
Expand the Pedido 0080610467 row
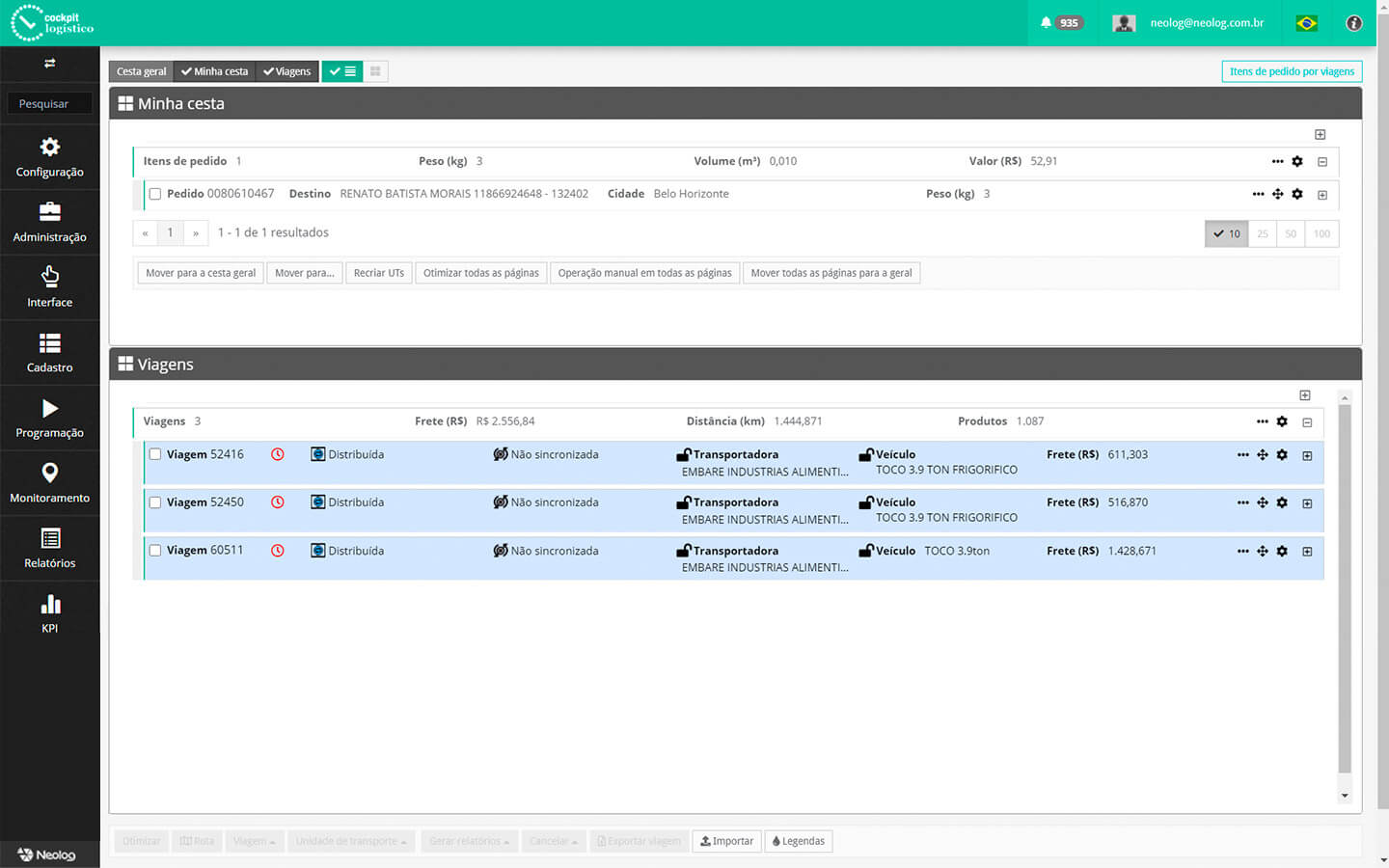(x=1322, y=195)
